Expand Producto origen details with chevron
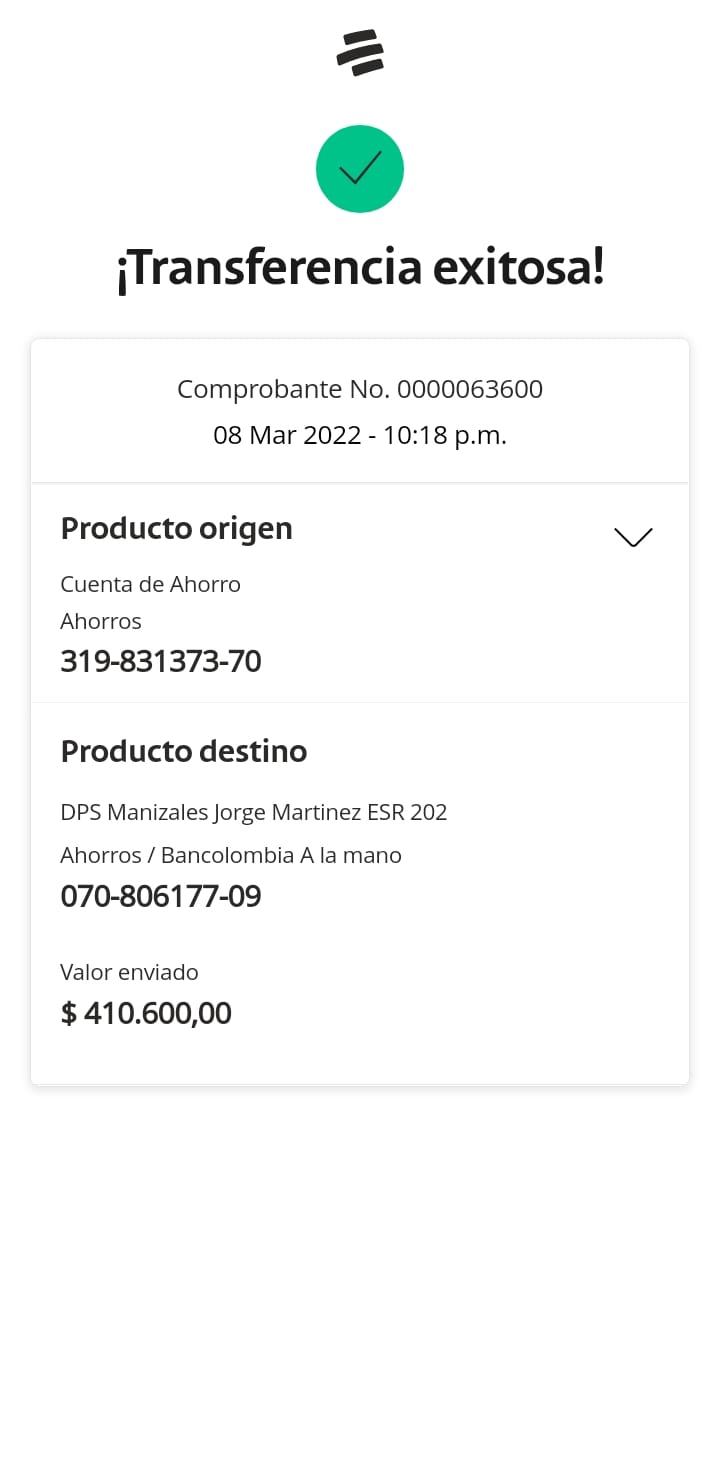Screen dimensions: 720x1467 [x=633, y=537]
